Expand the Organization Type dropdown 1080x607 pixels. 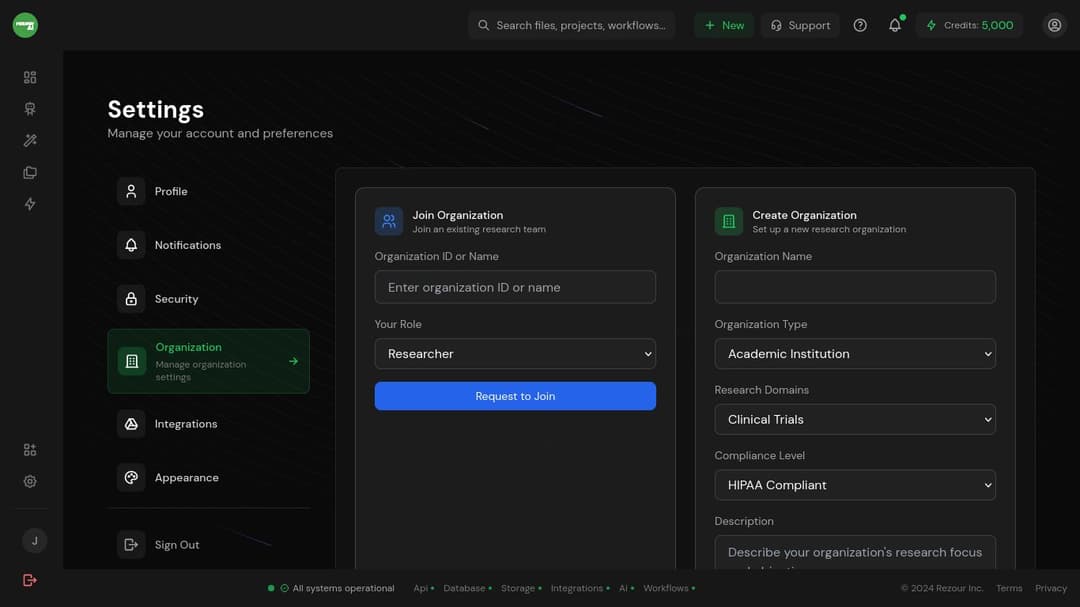855,354
